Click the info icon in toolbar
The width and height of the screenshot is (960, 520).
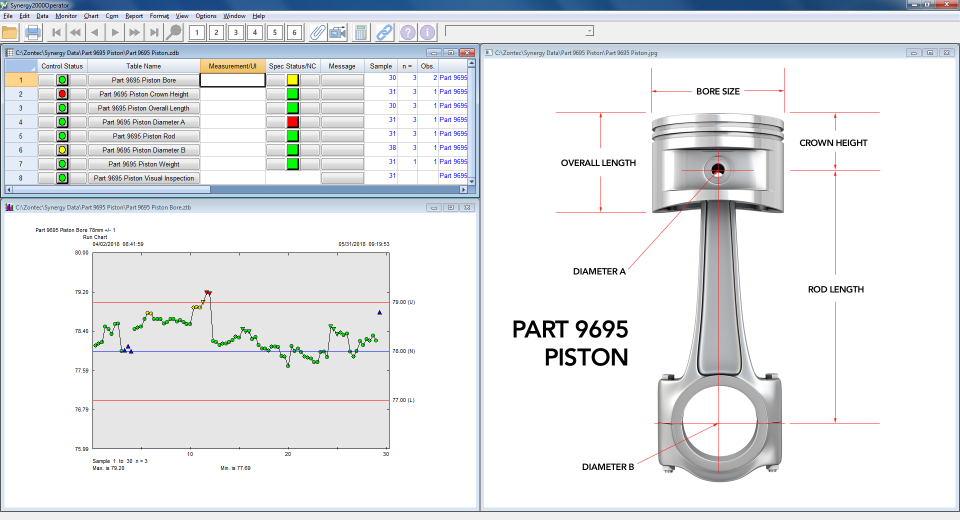[x=427, y=33]
